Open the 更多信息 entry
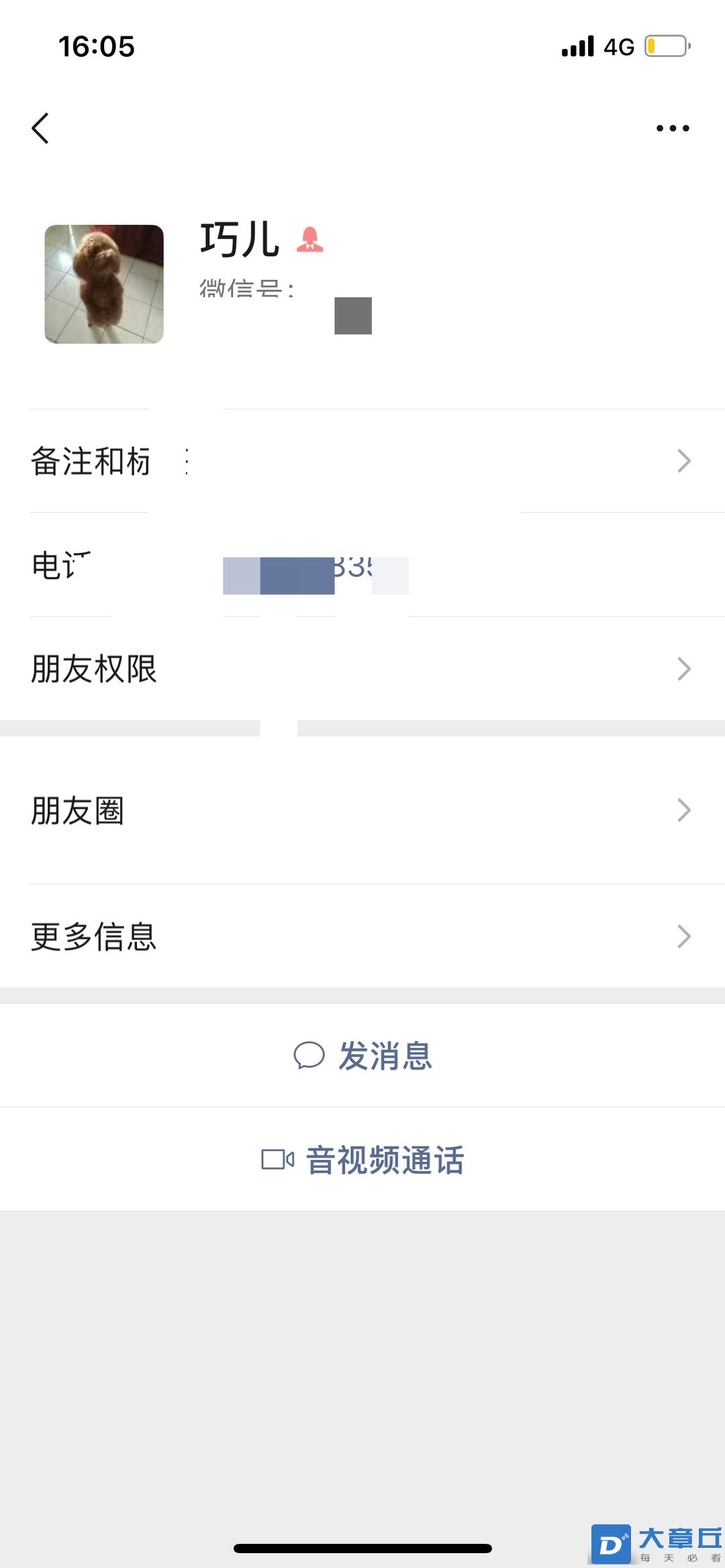The height and width of the screenshot is (1568, 725). coord(362,936)
